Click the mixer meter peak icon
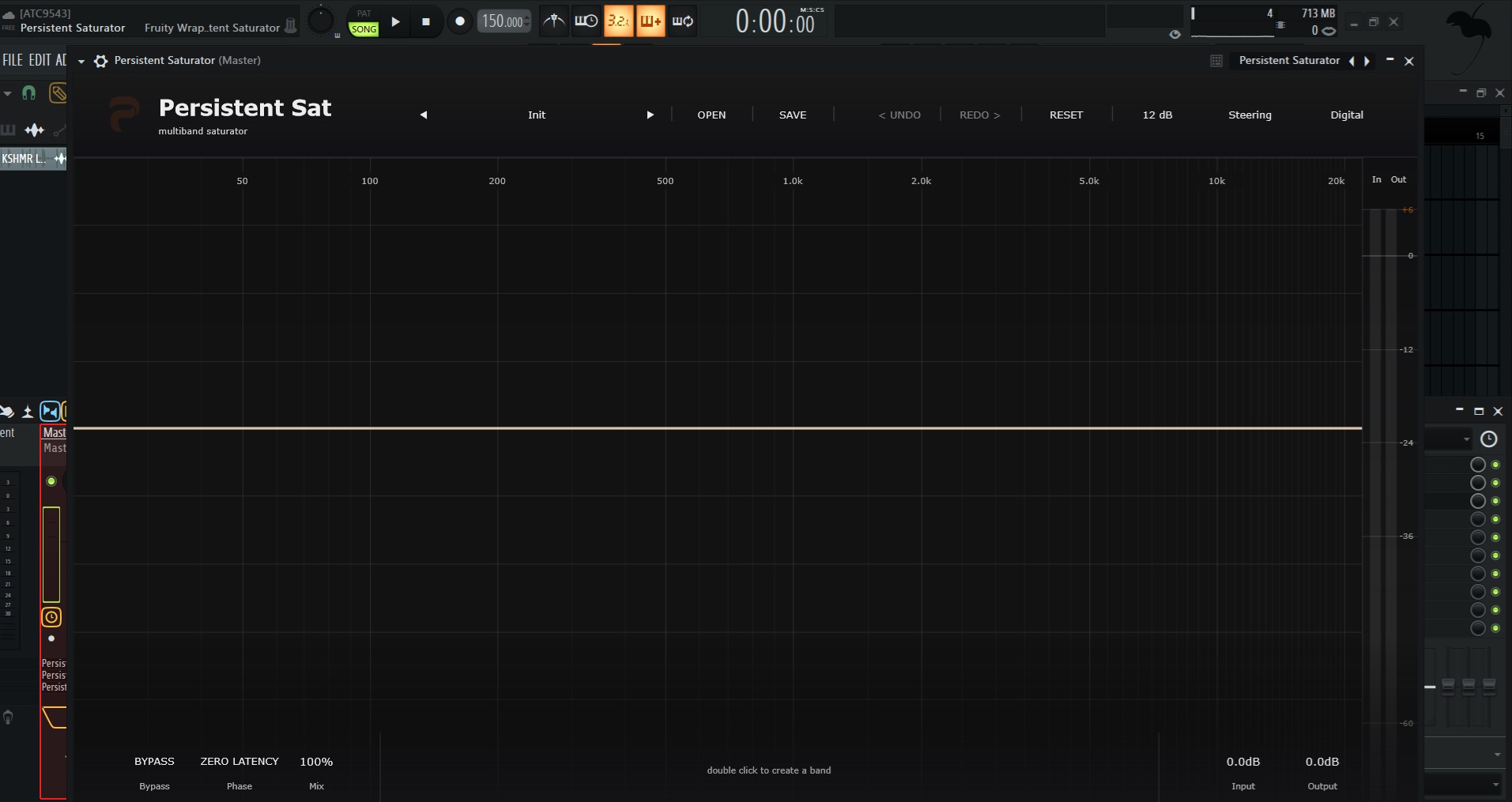Screen dimensions: 1512x802 pyautogui.click(x=28, y=411)
